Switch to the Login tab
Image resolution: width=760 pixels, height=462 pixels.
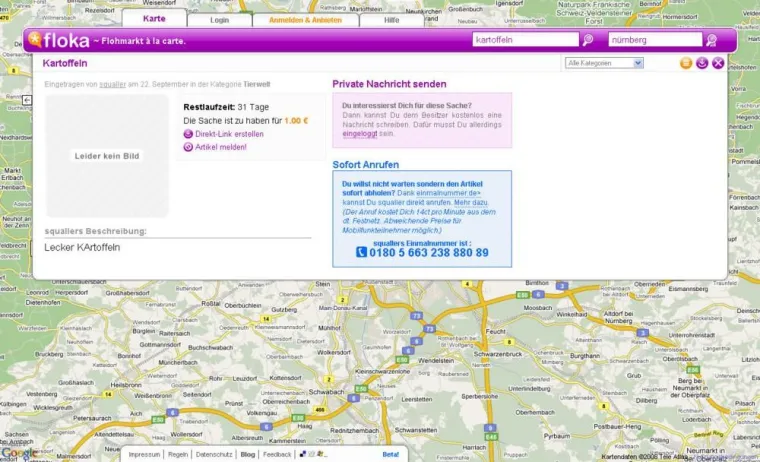tap(220, 20)
